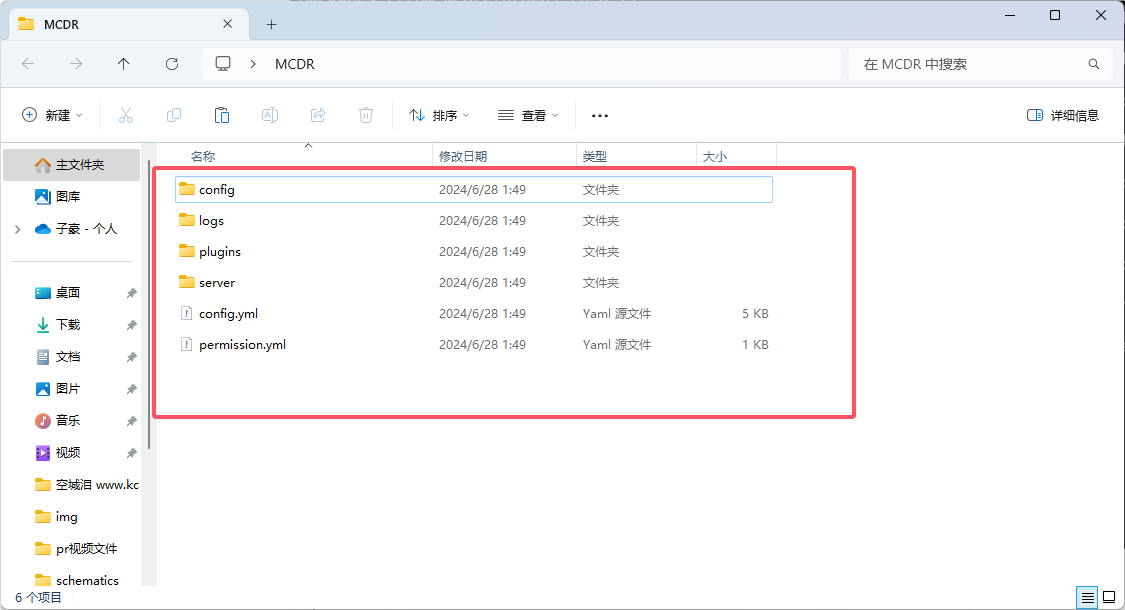Go forward with the right arrow
The height and width of the screenshot is (610, 1125).
(x=75, y=64)
